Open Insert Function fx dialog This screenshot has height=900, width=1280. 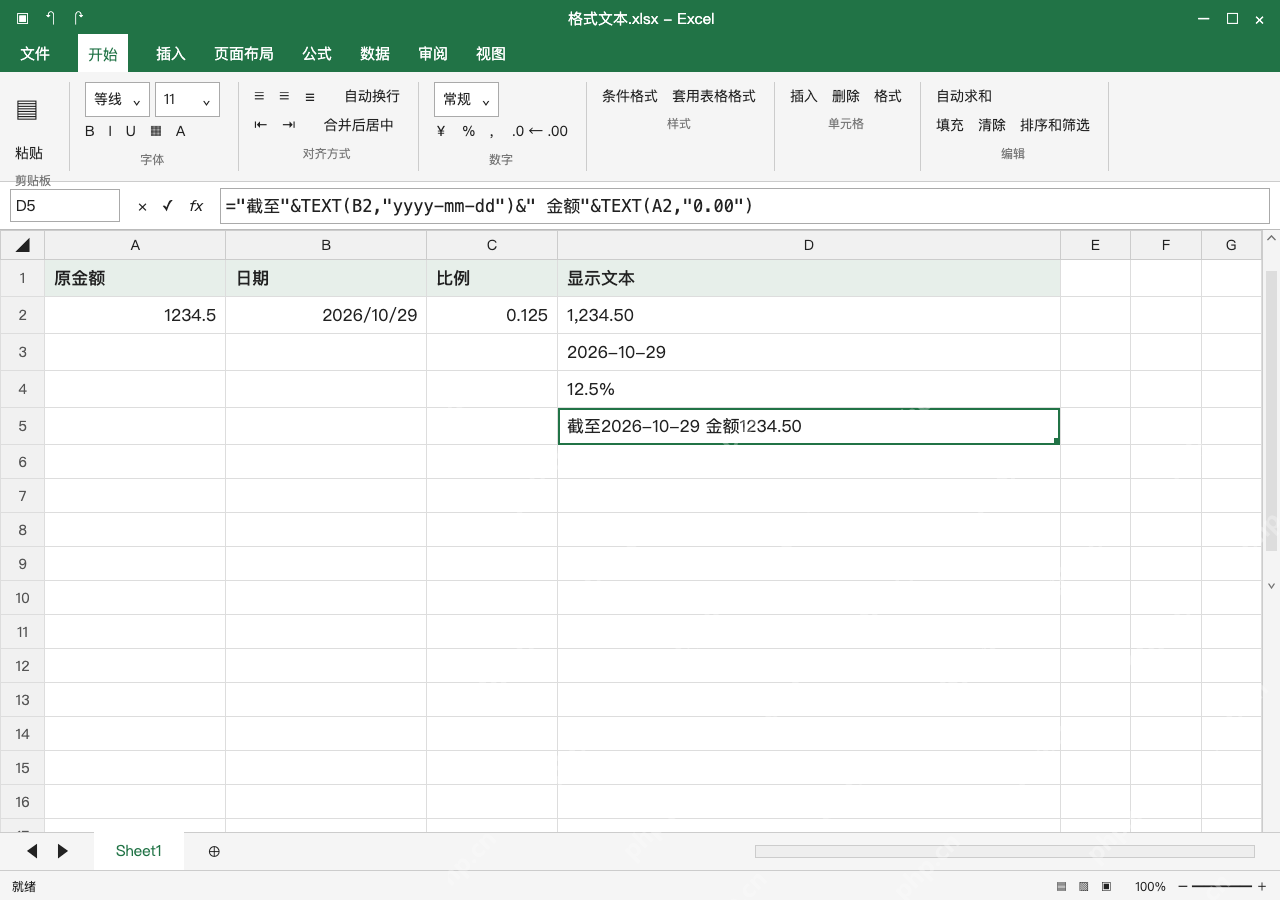(x=196, y=206)
